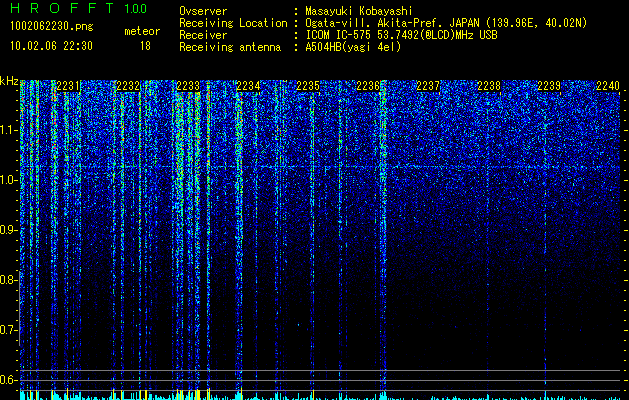The width and height of the screenshot is (629, 400).
Task: Click the 0.6 frequency axis label
Action: click(x=7, y=380)
